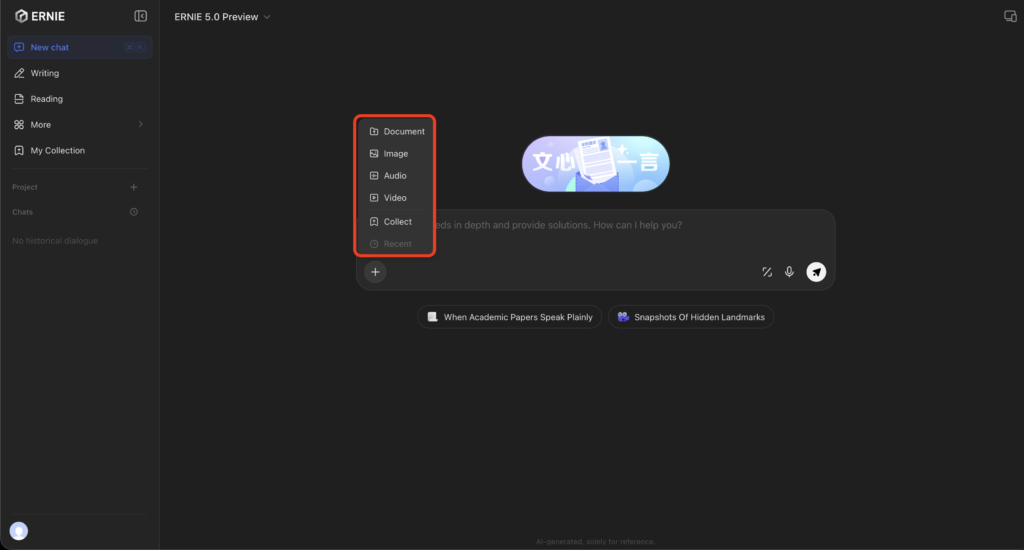Screen dimensions: 1024x550
Task: Collapse the sidebar with the panel icon
Action: click(x=140, y=16)
